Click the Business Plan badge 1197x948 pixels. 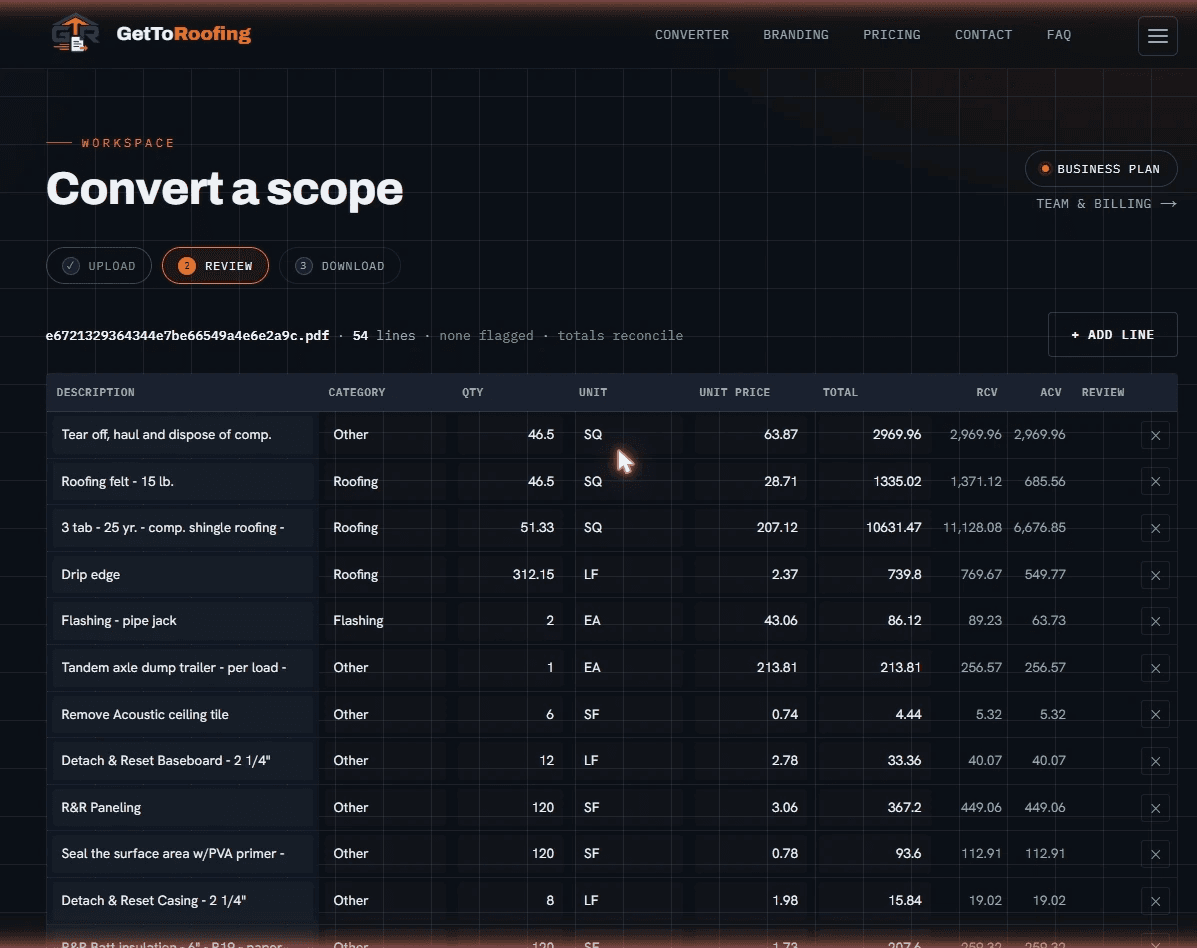point(1101,169)
